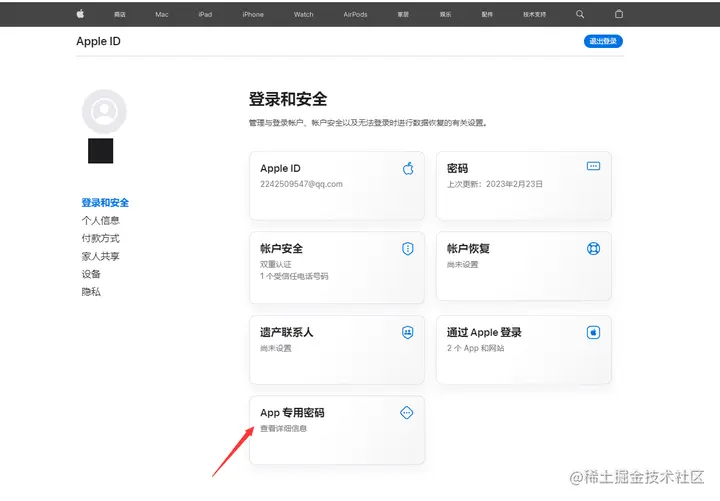Open iPad in the navigation bar

(x=205, y=15)
